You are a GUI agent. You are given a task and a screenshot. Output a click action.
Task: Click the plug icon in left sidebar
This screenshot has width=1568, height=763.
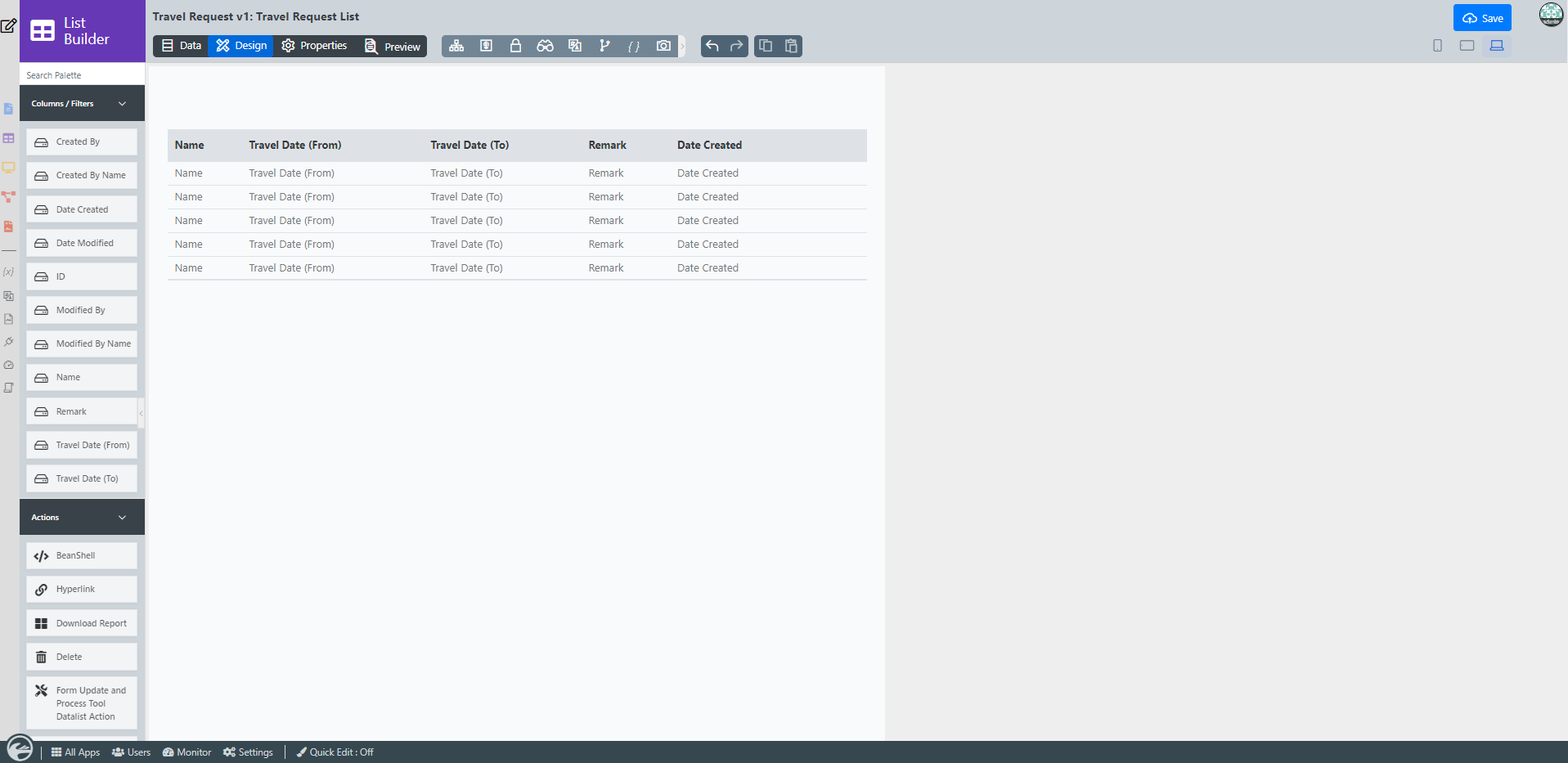click(8, 342)
